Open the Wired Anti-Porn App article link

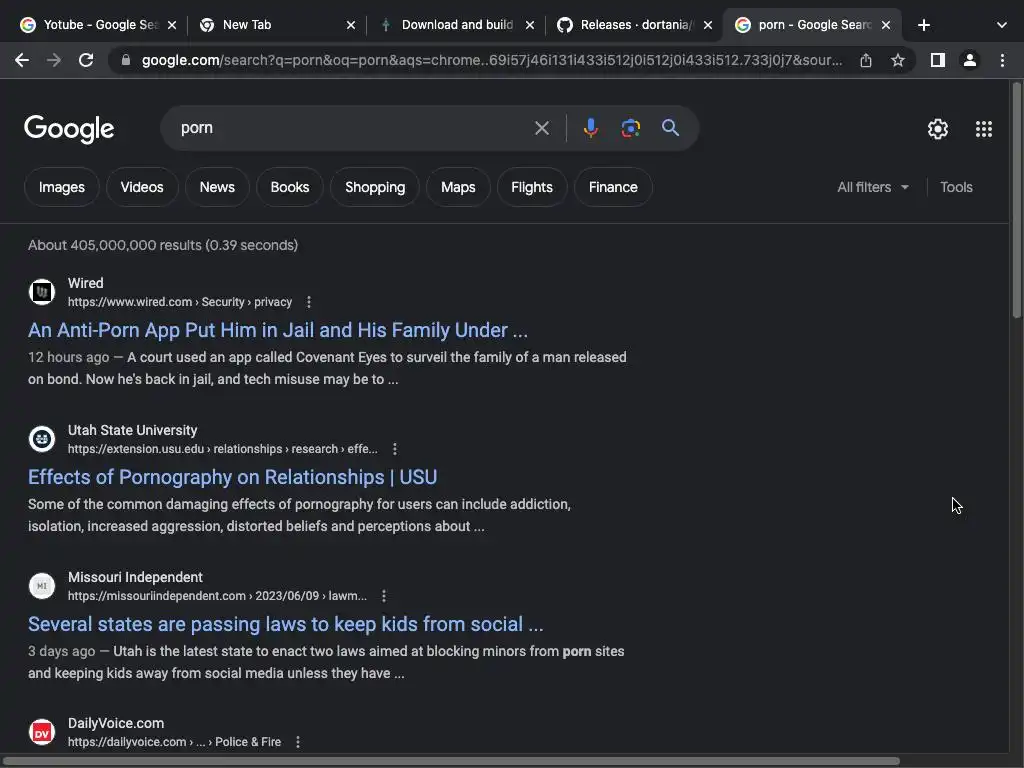coord(278,330)
